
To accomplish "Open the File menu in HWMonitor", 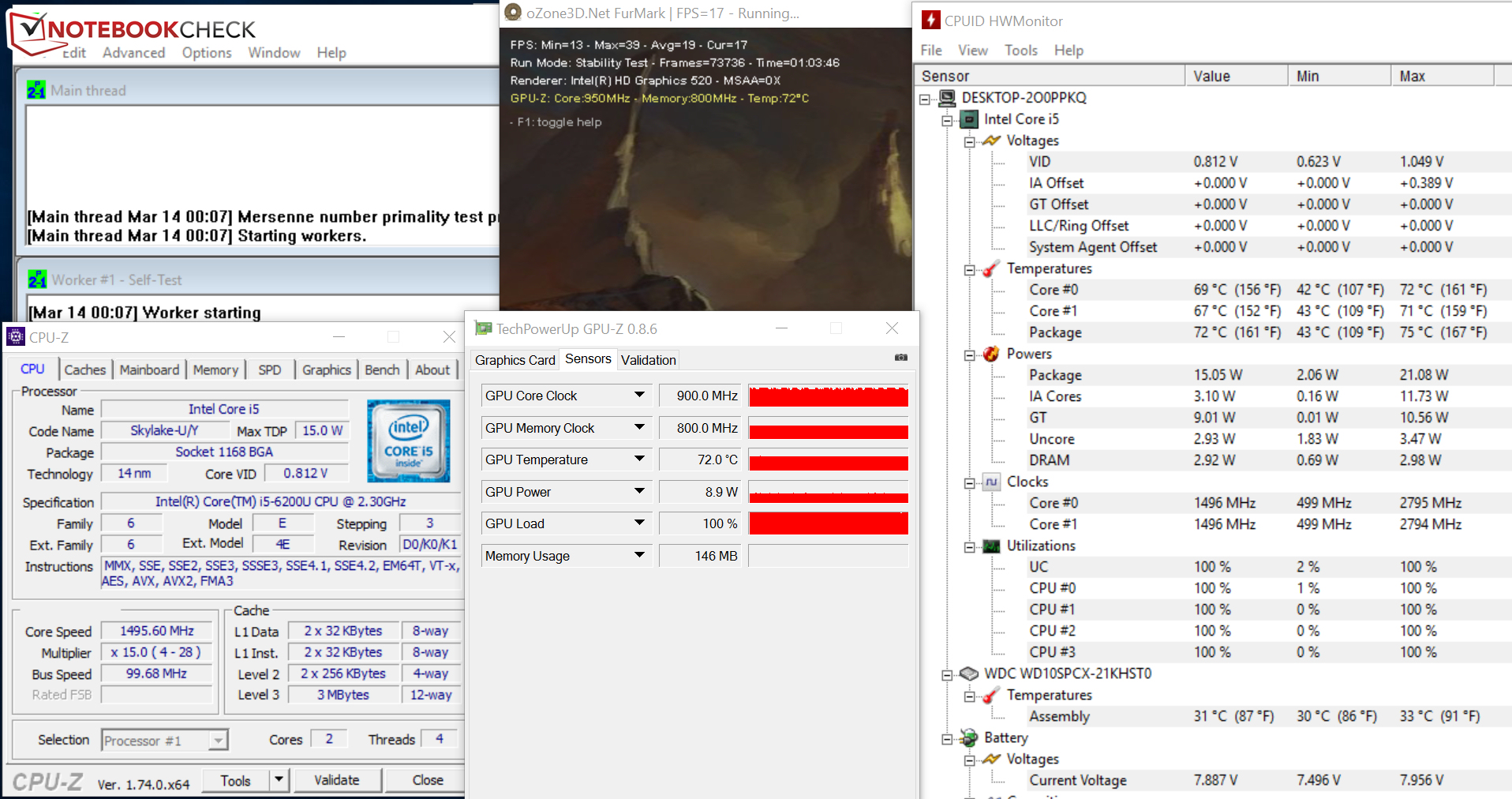I will (x=931, y=50).
